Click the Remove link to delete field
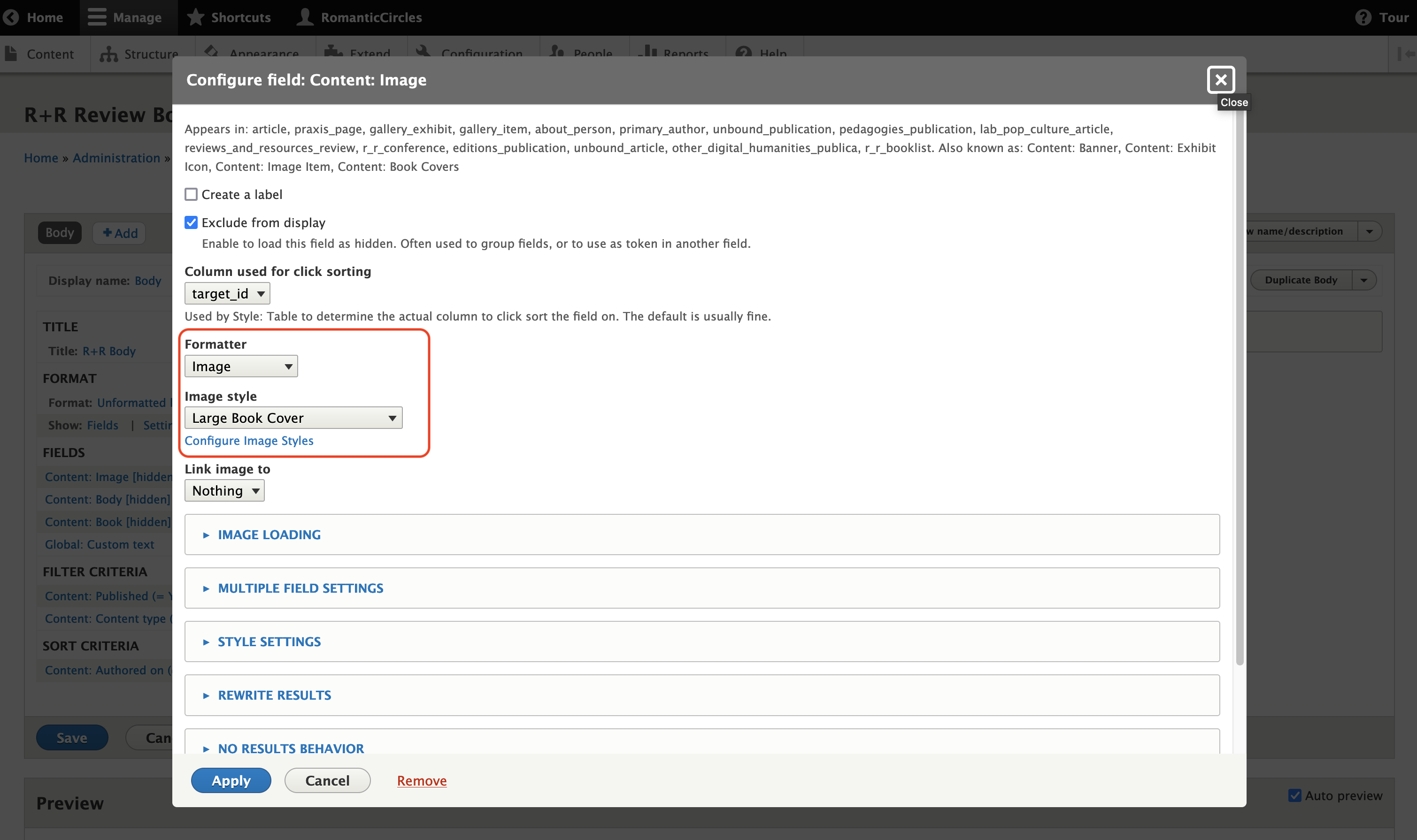The height and width of the screenshot is (840, 1417). click(x=421, y=780)
